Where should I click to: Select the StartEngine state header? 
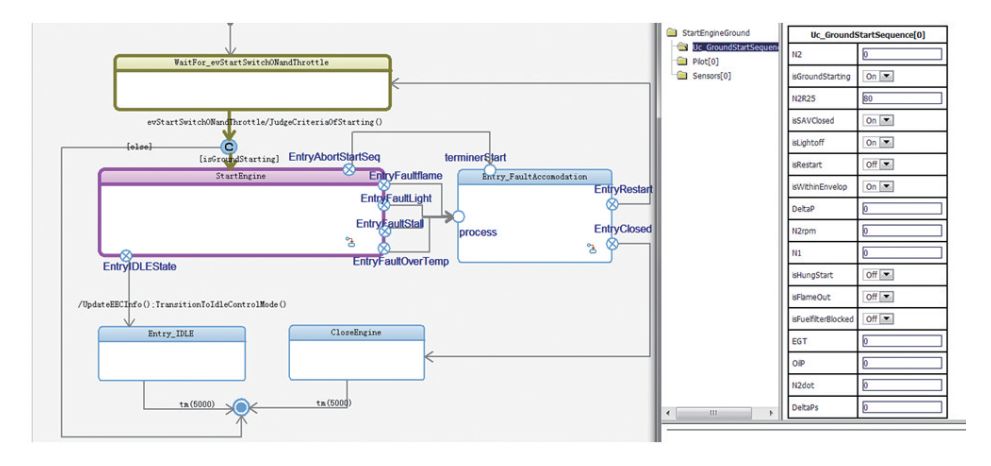(x=241, y=176)
